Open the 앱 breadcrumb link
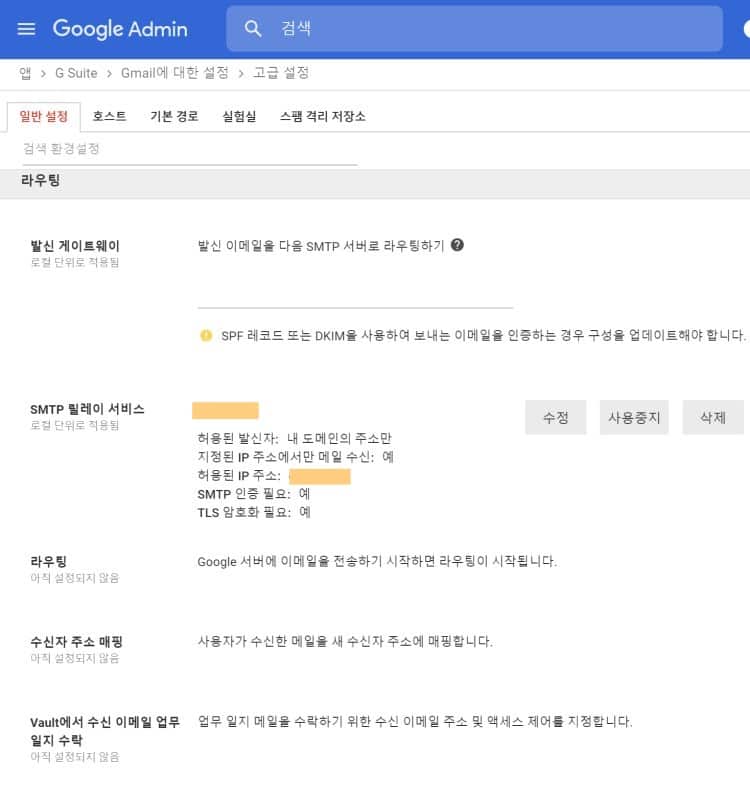The width and height of the screenshot is (750, 797). [25, 73]
